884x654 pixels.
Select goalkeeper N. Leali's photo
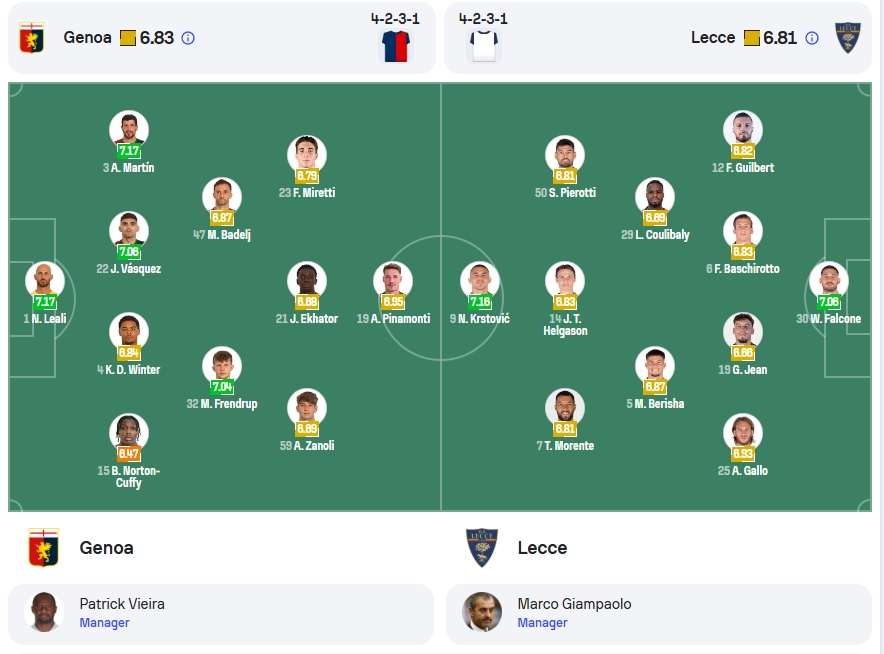[x=45, y=281]
